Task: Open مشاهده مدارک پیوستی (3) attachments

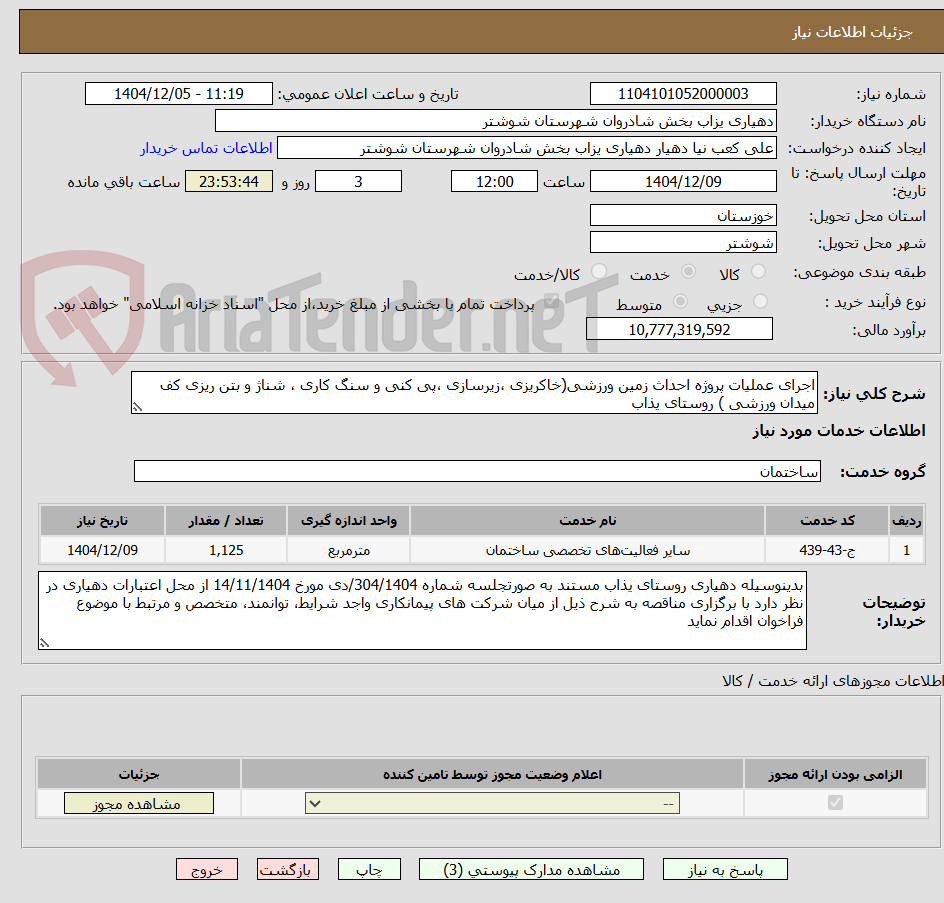Action: (x=531, y=869)
